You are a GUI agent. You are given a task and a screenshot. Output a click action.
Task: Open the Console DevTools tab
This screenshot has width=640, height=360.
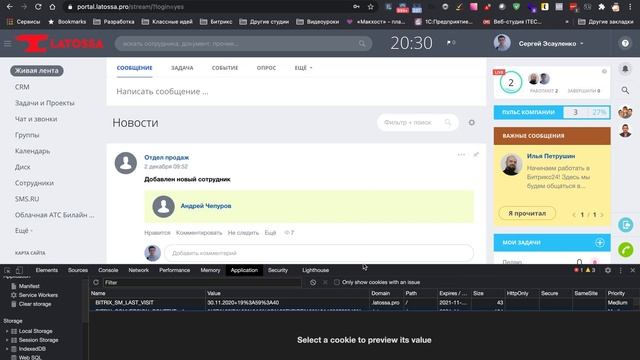(108, 270)
